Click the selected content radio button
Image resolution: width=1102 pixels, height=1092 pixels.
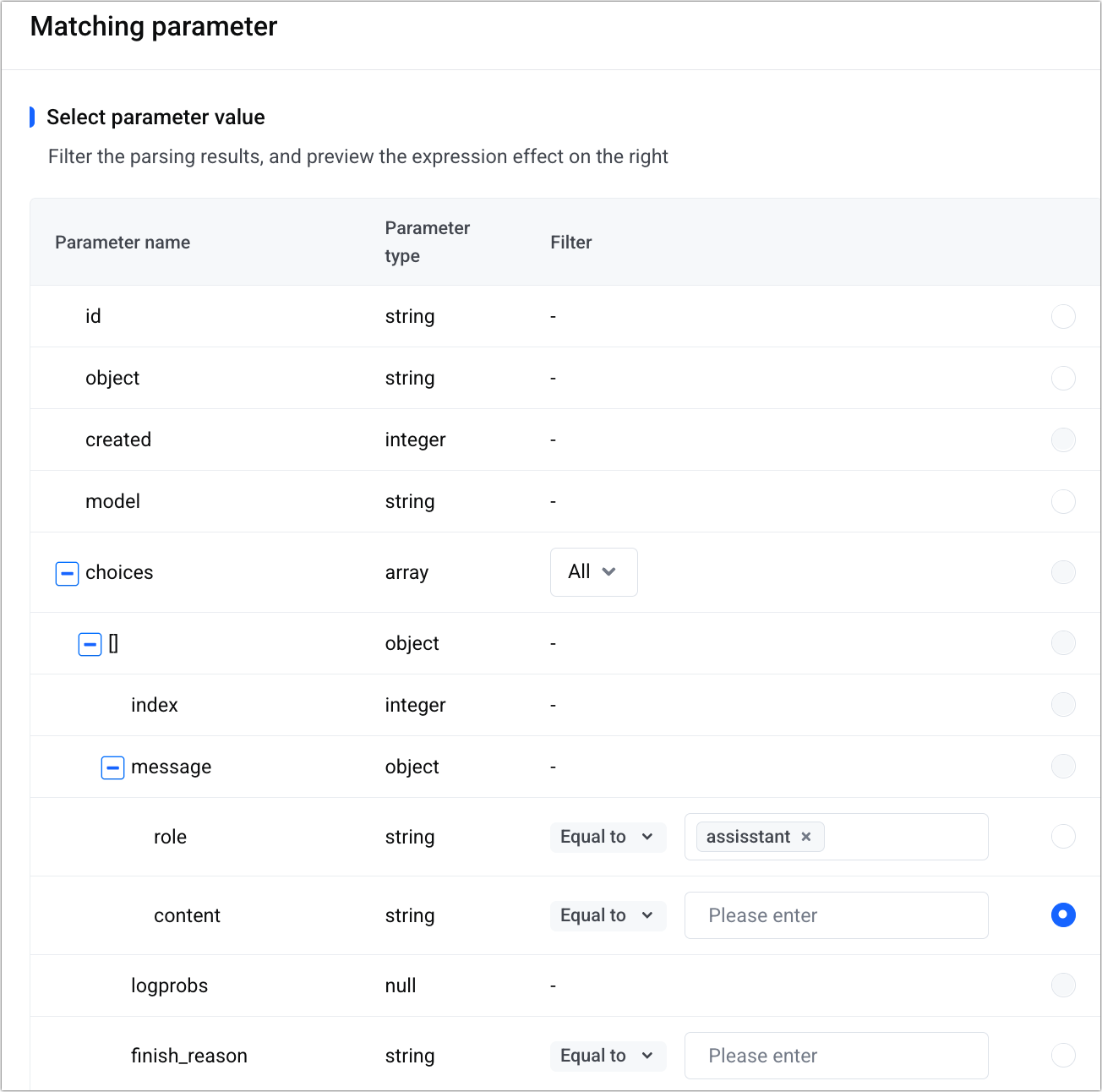click(1063, 915)
